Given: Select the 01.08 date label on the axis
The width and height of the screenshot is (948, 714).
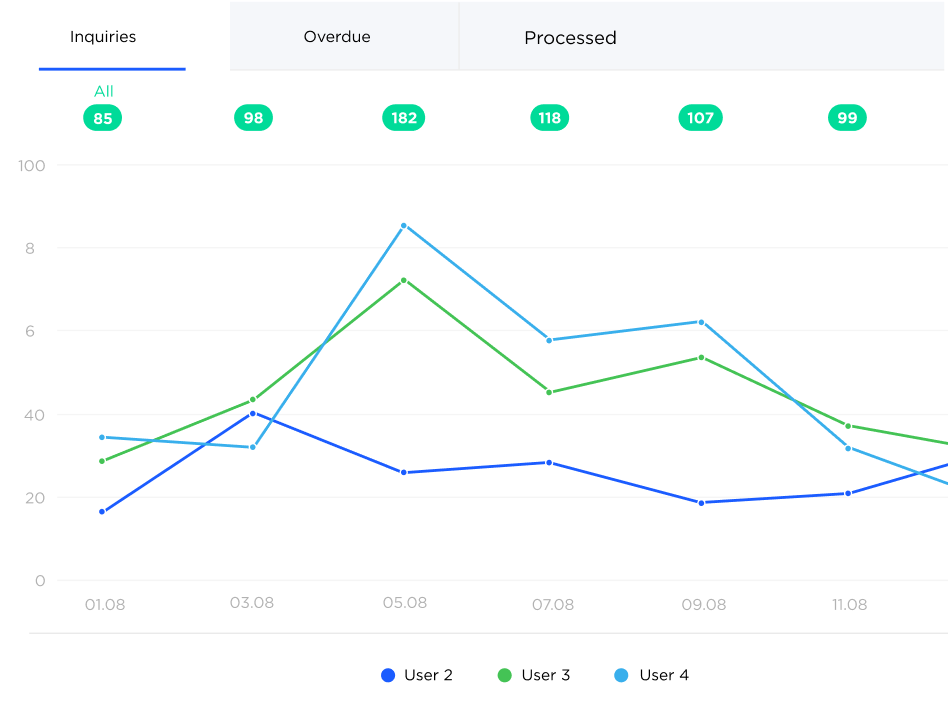Looking at the screenshot, I should point(106,604).
